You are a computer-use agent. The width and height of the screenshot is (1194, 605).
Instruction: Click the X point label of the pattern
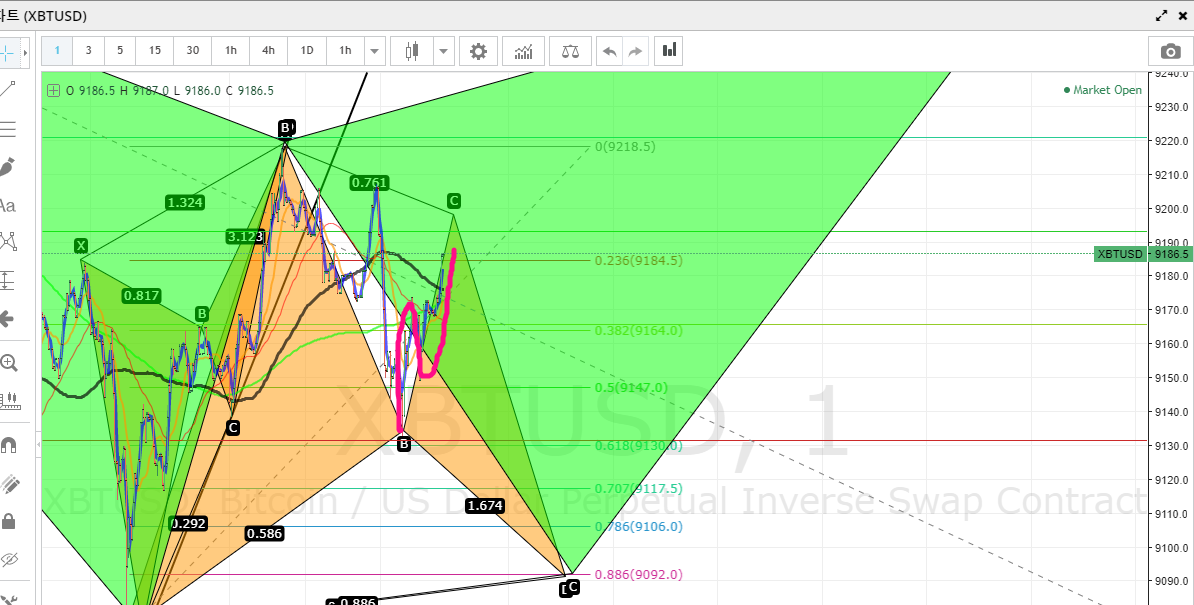coord(81,246)
